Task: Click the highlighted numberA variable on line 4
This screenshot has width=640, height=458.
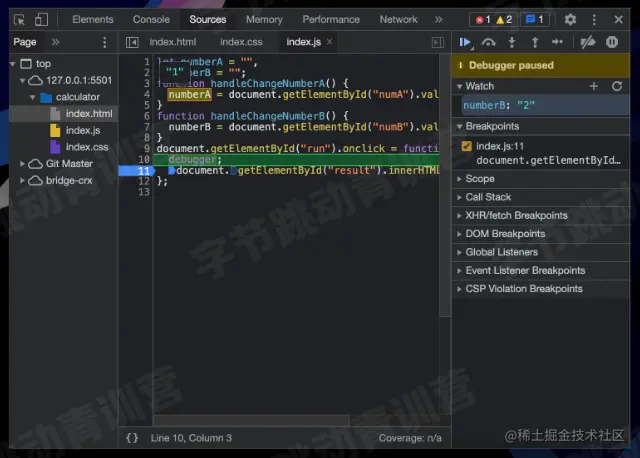Action: pyautogui.click(x=190, y=95)
